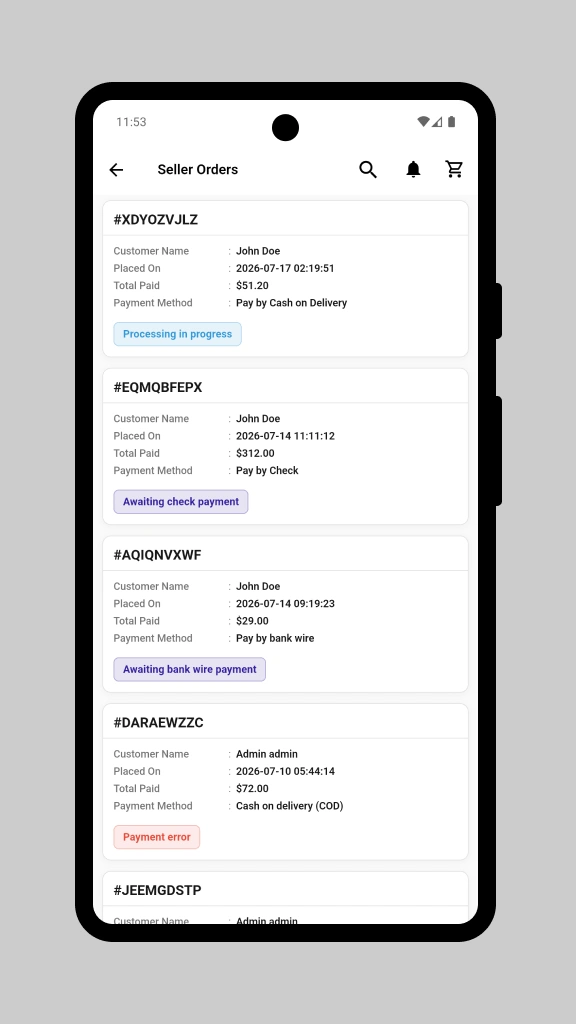Open order #EQMQBFEPX

coord(285,447)
